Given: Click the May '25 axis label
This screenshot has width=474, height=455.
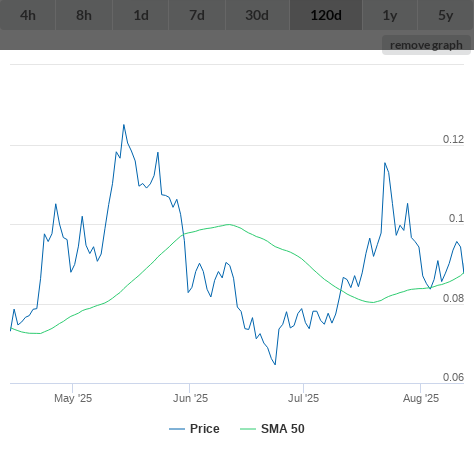Looking at the screenshot, I should [x=73, y=398].
